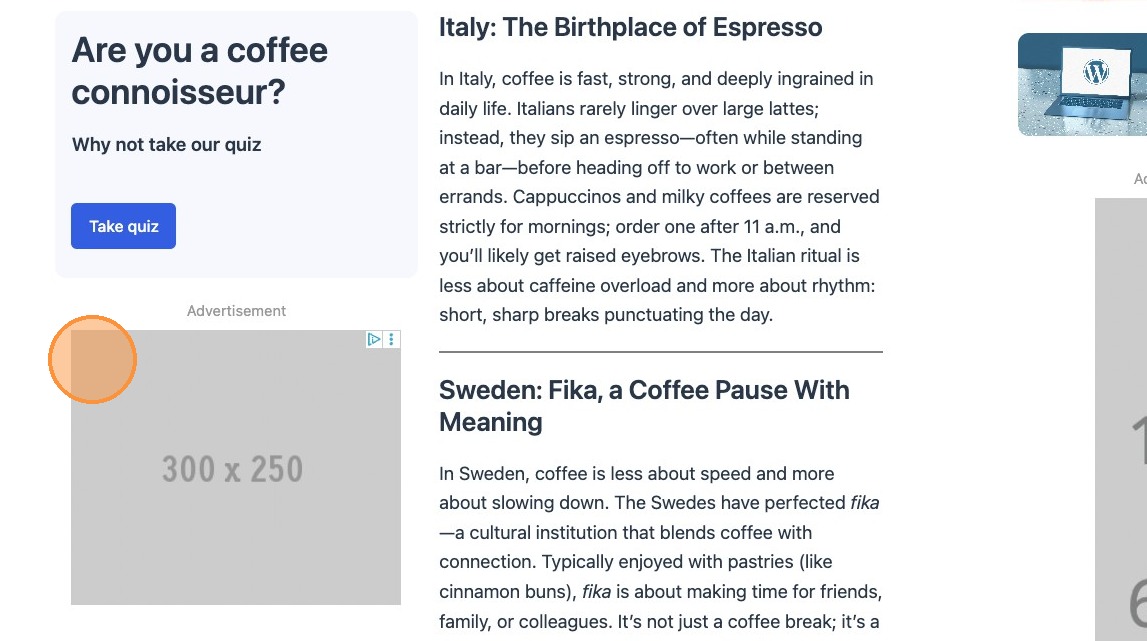Click the partial label above right ad
Image resolution: width=1147 pixels, height=641 pixels.
[1139, 179]
